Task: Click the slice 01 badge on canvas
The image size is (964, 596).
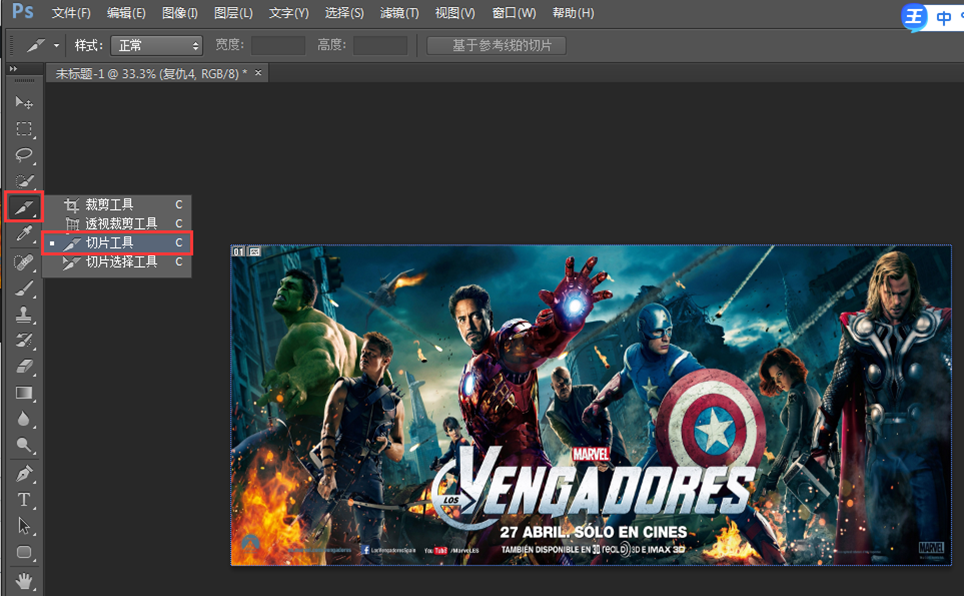Action: click(238, 251)
